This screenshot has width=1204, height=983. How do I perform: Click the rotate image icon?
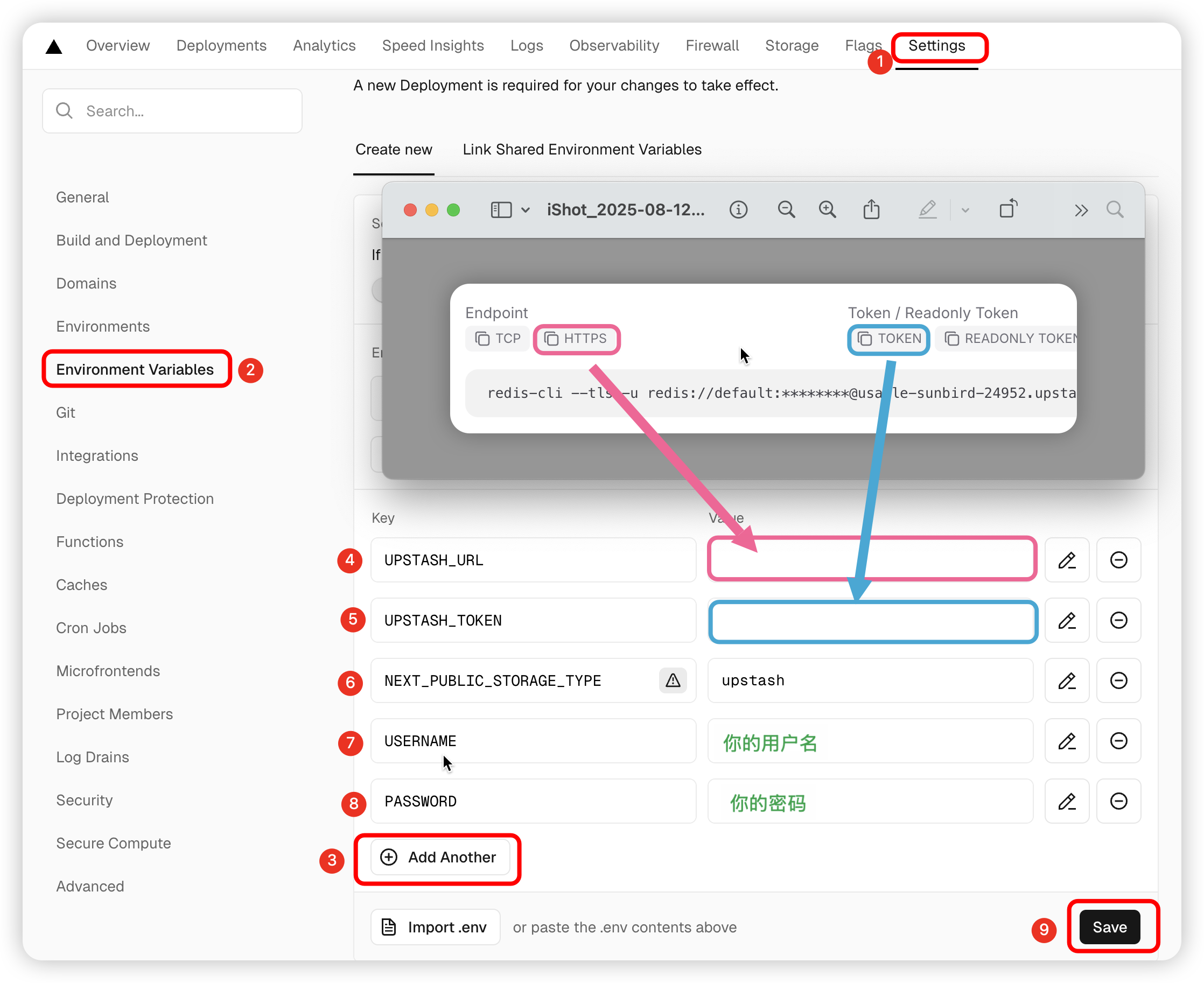1008,209
